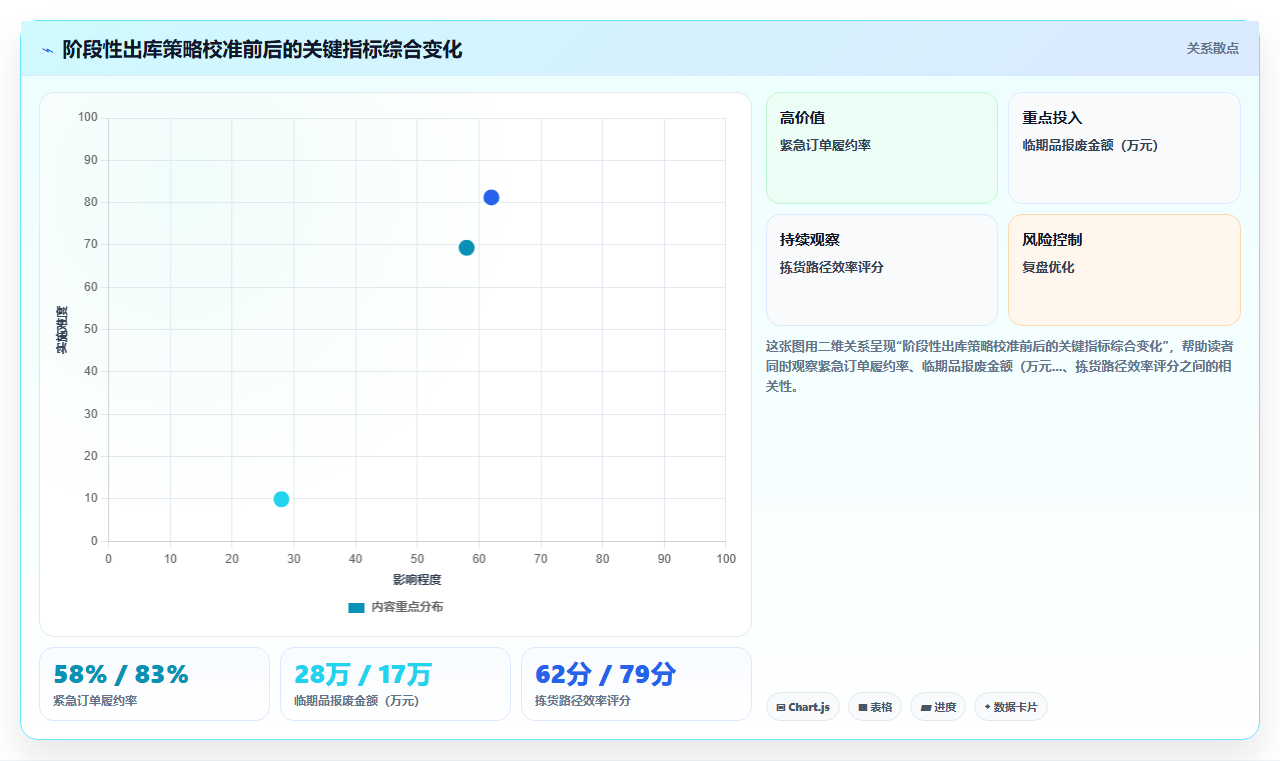Screen dimensions: 1280x761
Task: Open the 高价值 quadrant card
Action: coord(882,148)
